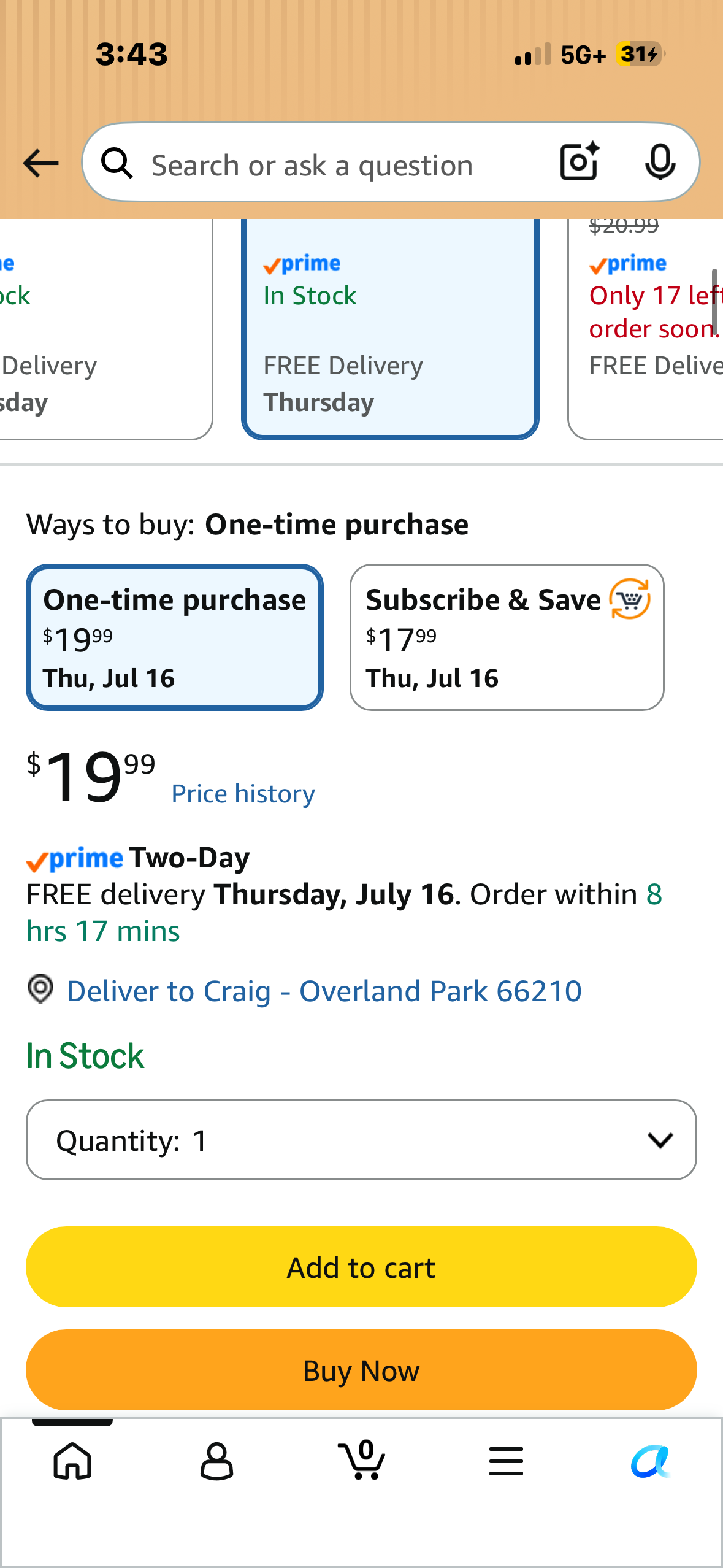The width and height of the screenshot is (723, 1568).
Task: Open the shopping cart icon
Action: pyautogui.click(x=362, y=1459)
